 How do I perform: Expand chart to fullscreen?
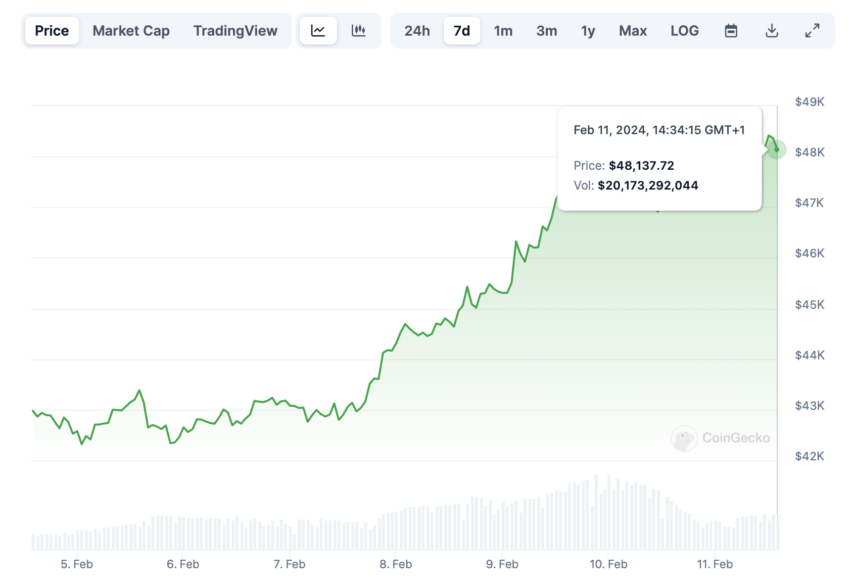tap(812, 31)
